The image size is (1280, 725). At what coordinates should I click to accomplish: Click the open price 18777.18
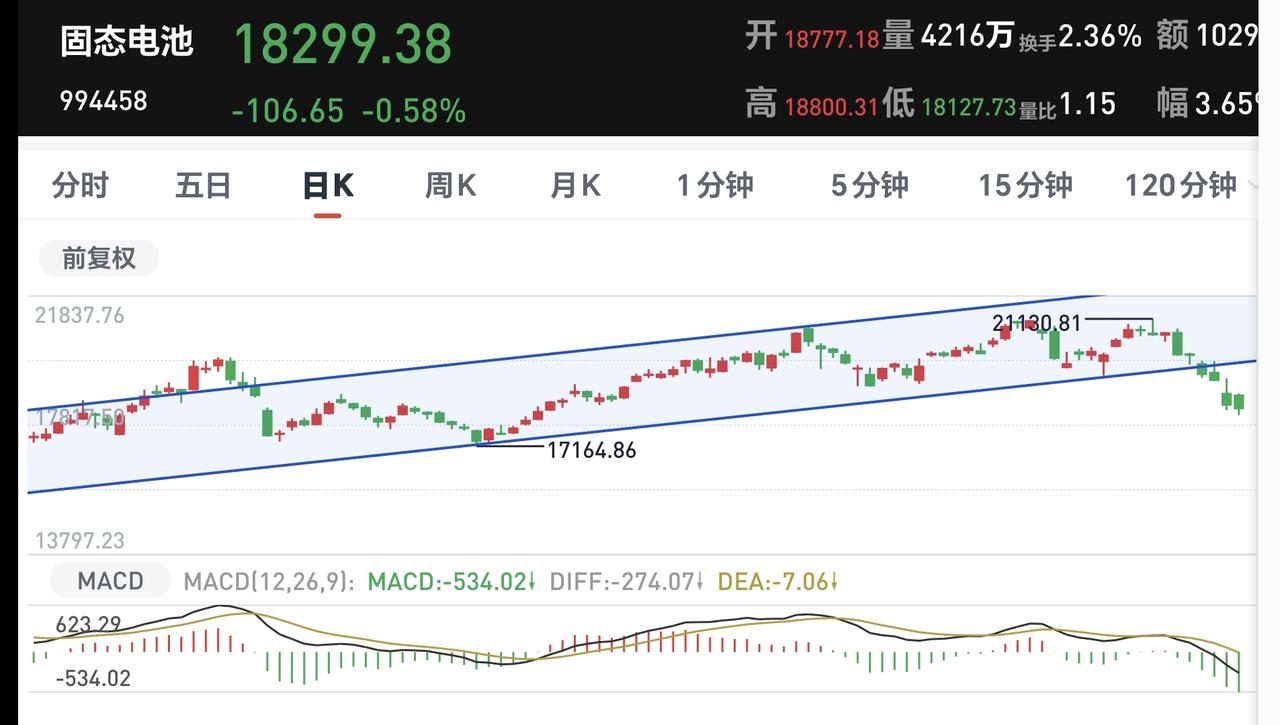[x=831, y=39]
